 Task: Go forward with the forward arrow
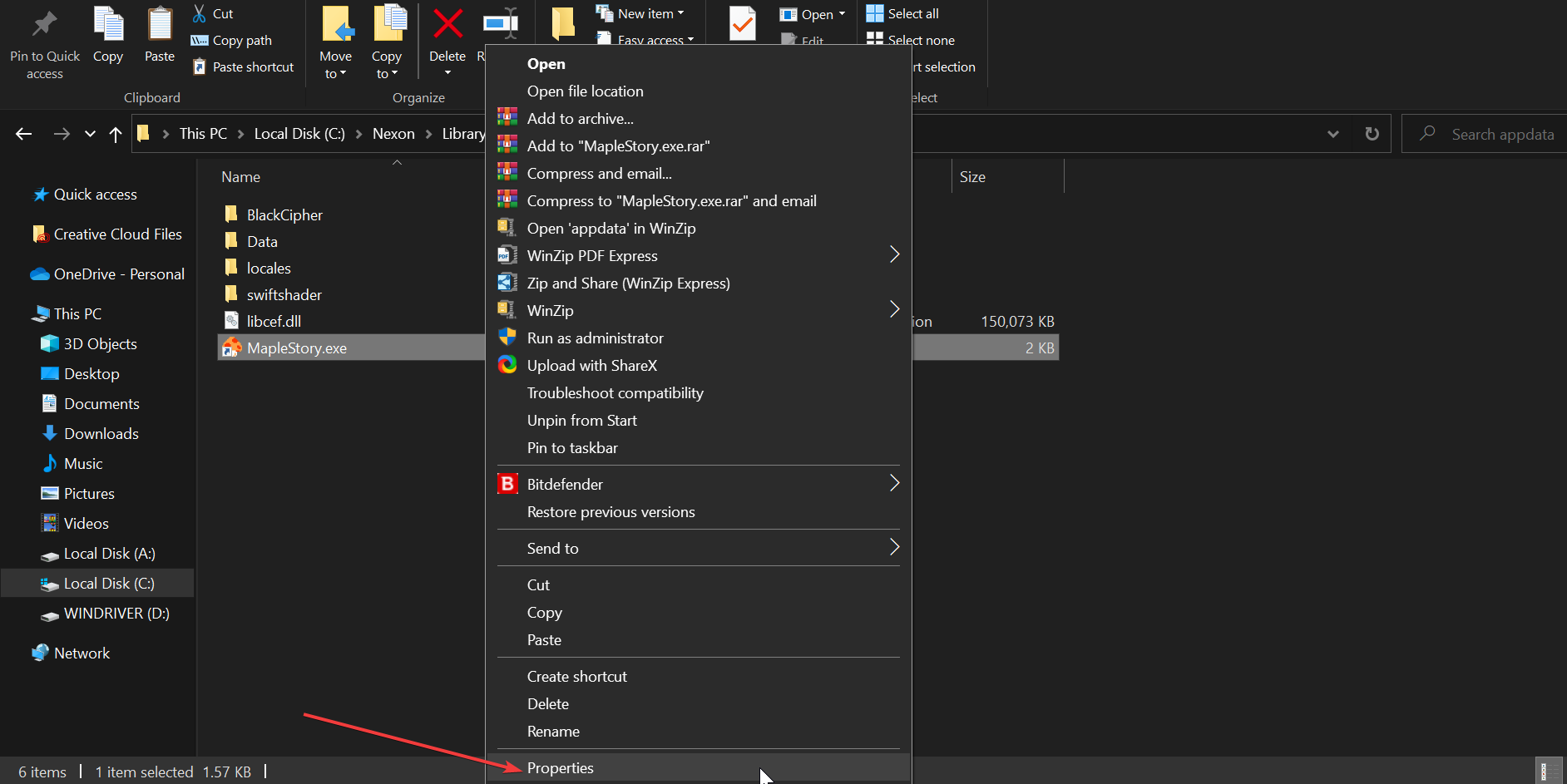click(x=62, y=134)
